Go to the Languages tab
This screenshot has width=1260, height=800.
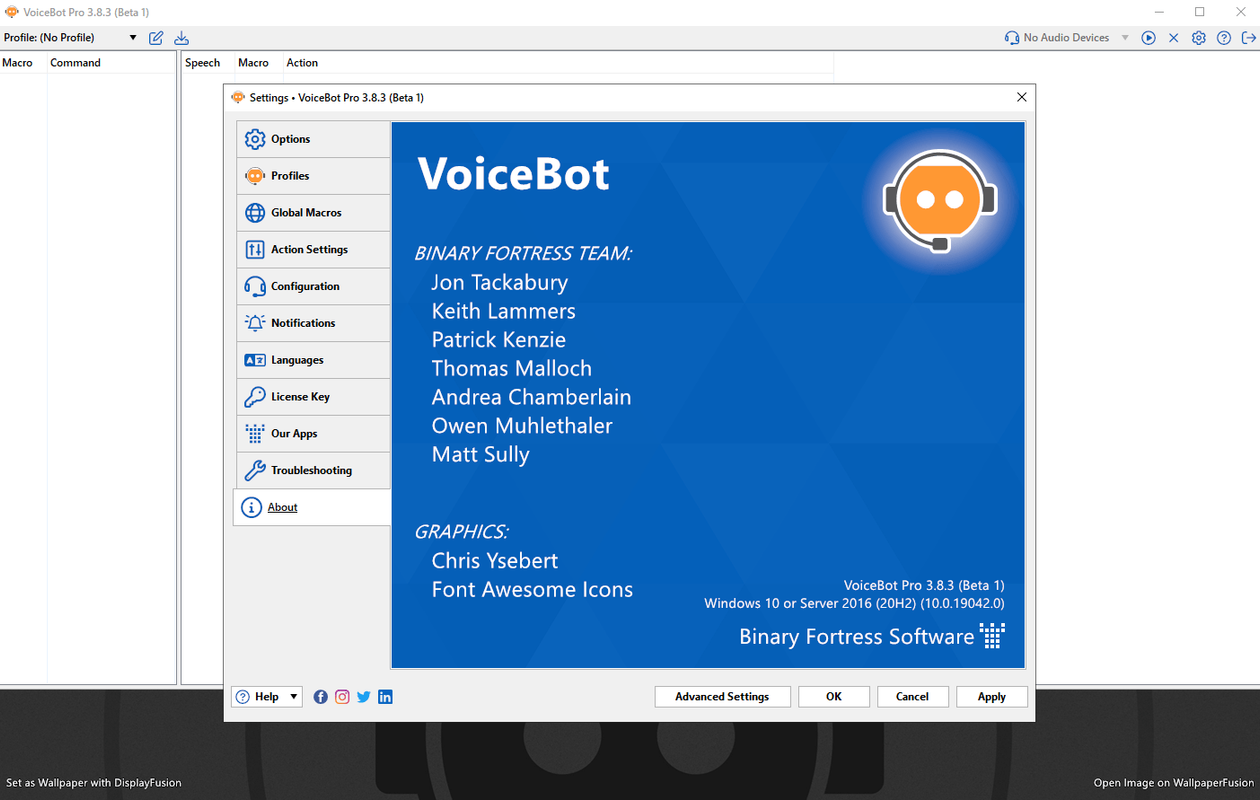313,360
